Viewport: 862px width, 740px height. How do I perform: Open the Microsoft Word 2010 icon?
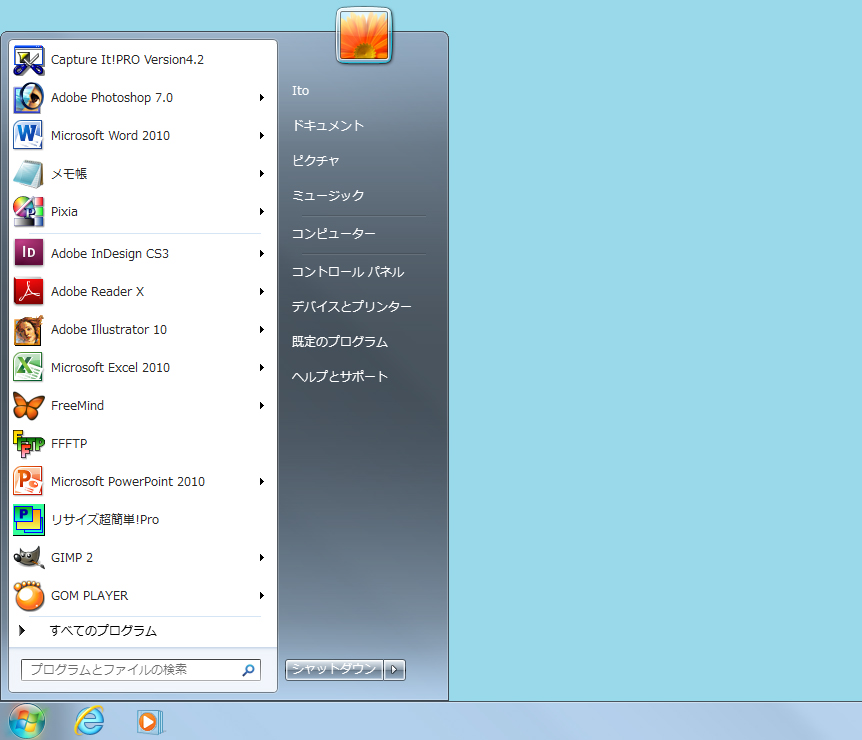tap(29, 136)
